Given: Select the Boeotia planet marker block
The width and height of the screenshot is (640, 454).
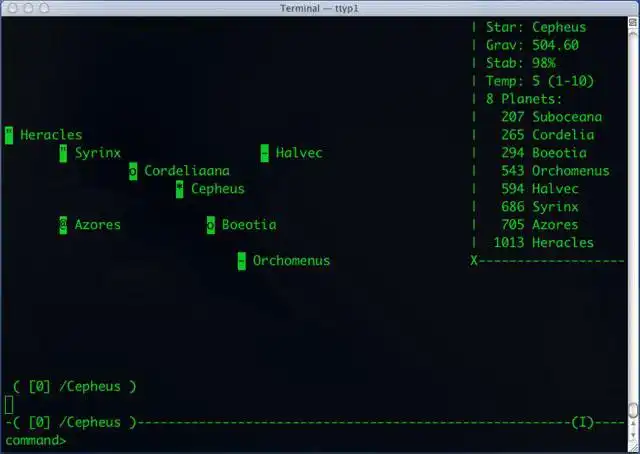Looking at the screenshot, I should coord(211,225).
